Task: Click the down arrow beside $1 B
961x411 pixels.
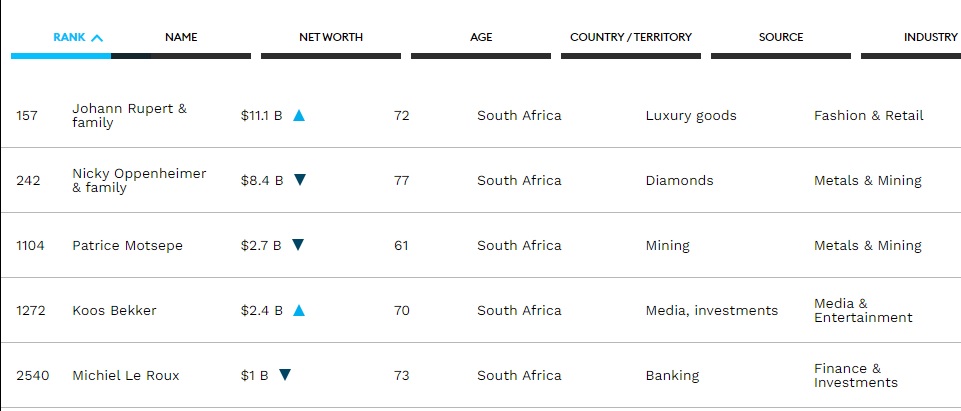Action: (284, 374)
